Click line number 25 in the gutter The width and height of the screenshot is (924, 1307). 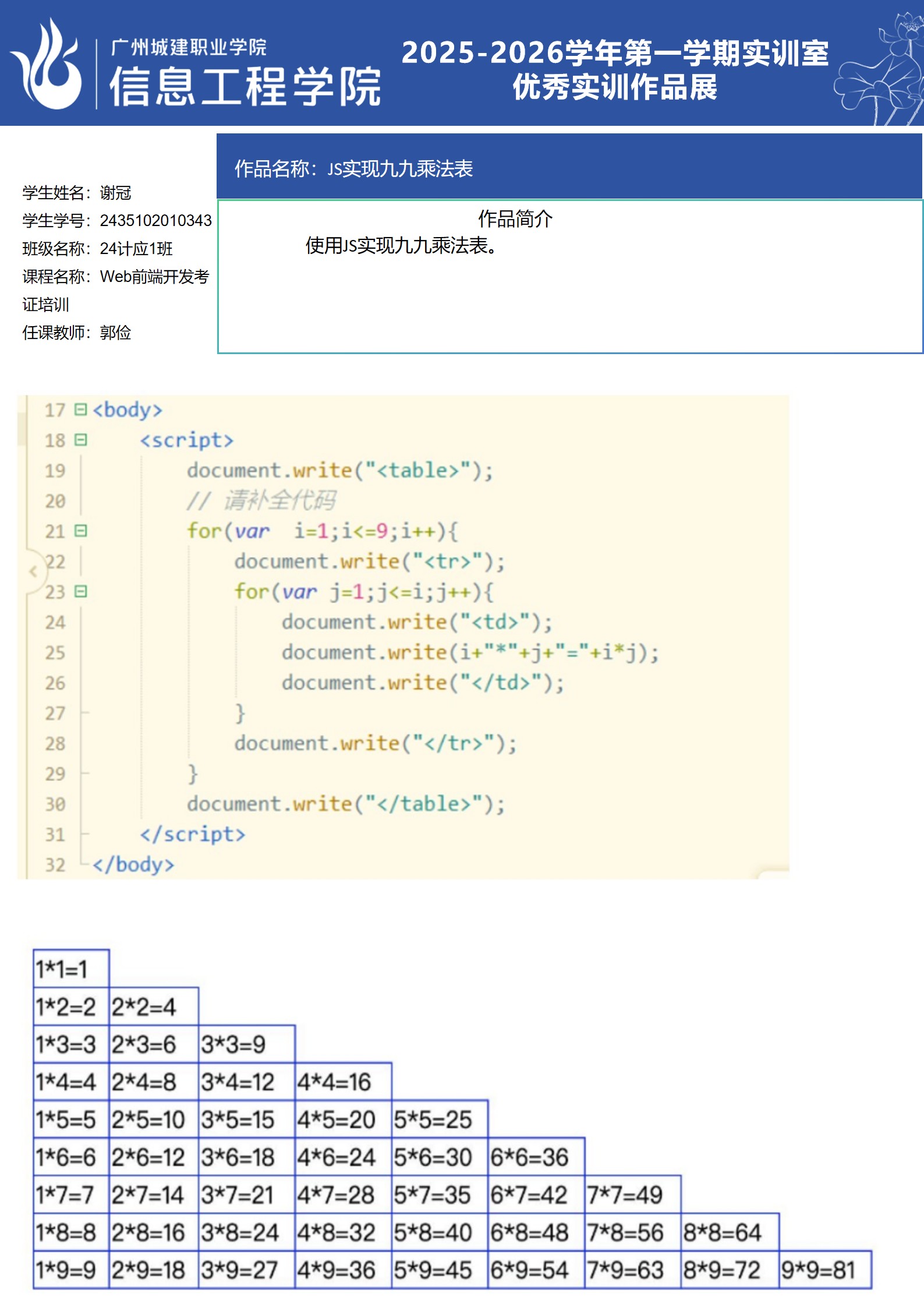55,652
